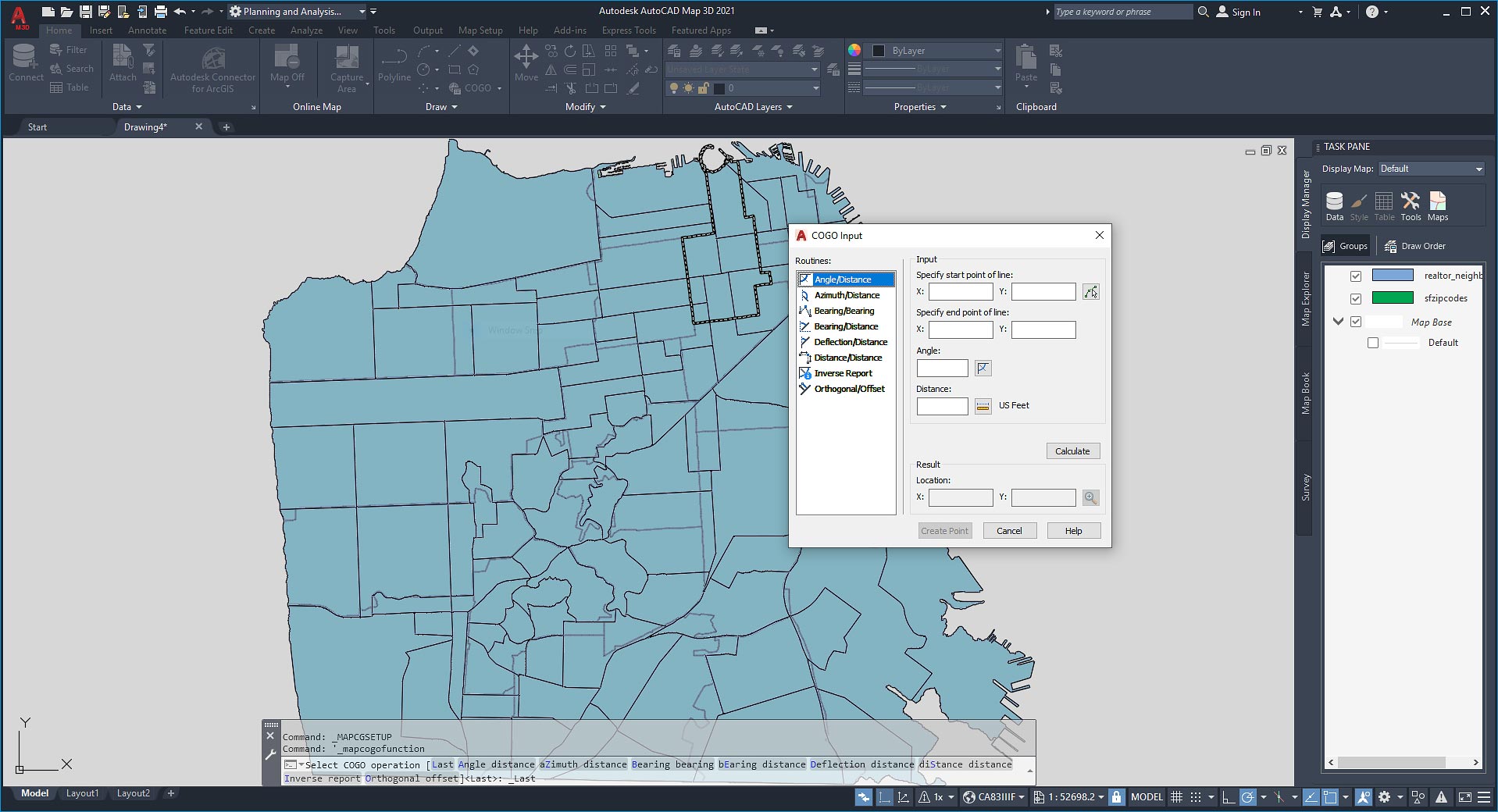Open the Analyze ribbon tab

(x=306, y=30)
